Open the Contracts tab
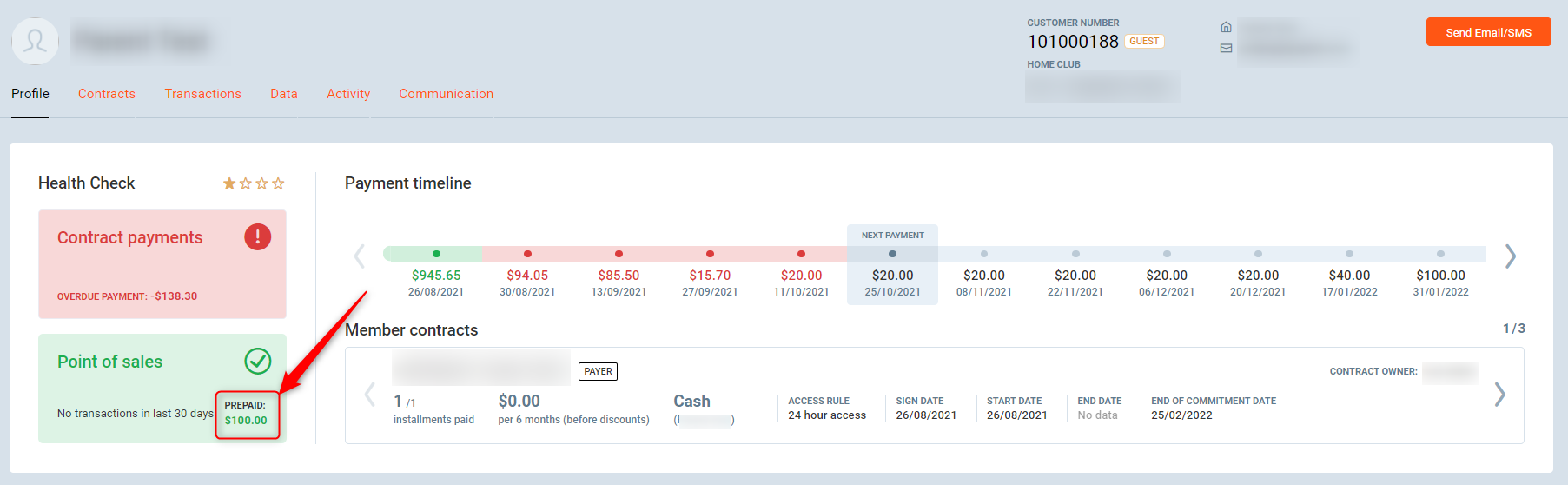The image size is (1568, 485). 107,94
